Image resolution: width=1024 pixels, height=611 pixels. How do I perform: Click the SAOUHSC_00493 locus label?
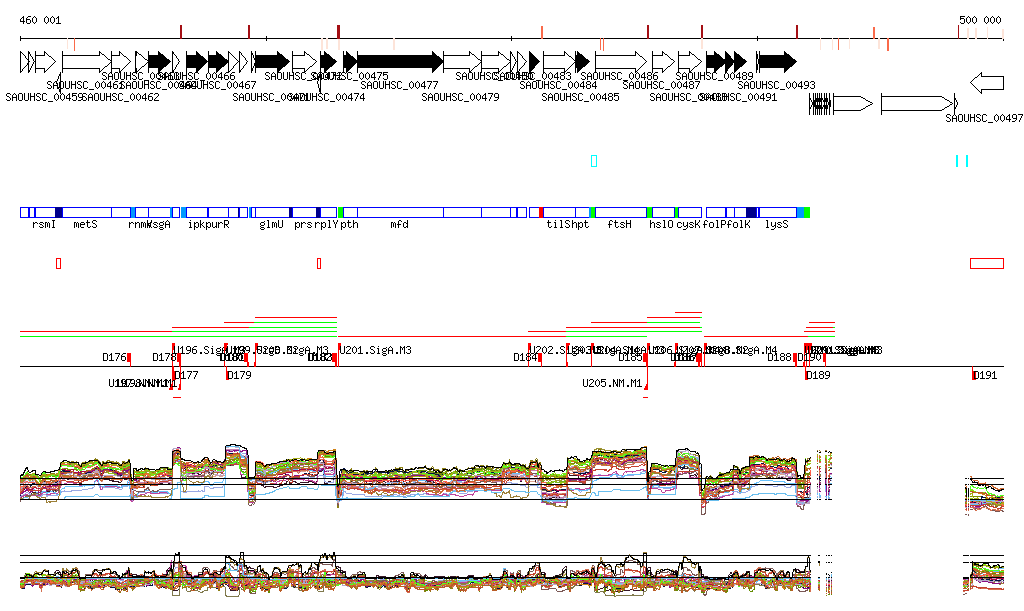(776, 85)
